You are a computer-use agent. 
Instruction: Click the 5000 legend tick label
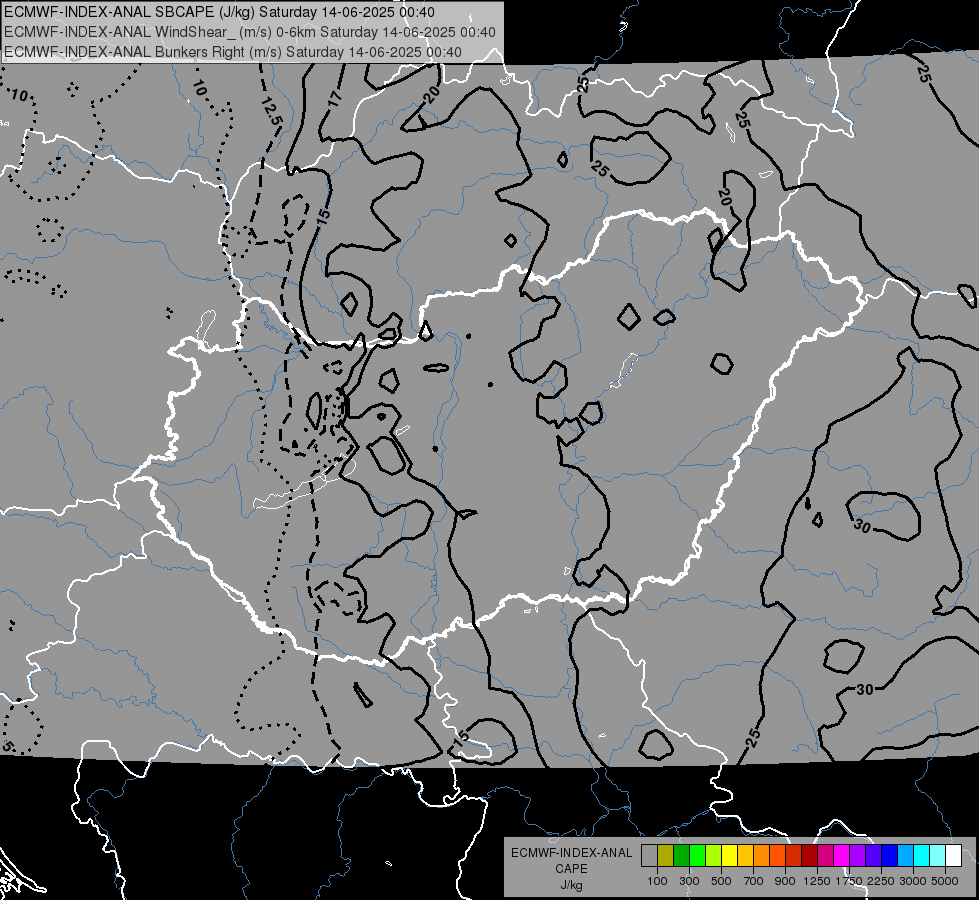coord(945,881)
